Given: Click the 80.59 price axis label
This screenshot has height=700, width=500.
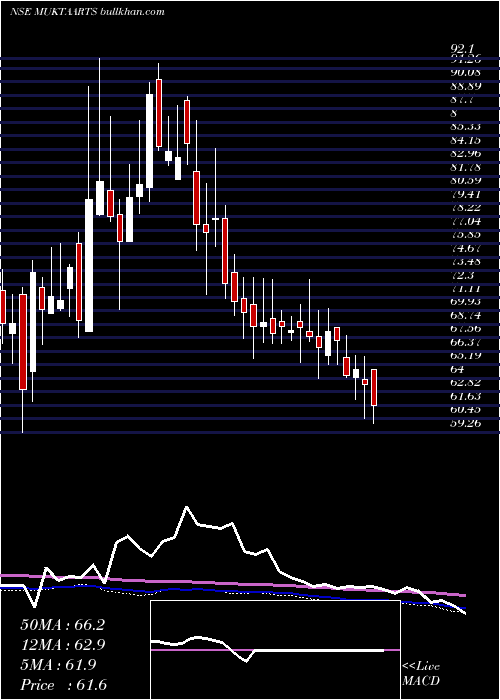Looking at the screenshot, I should tap(465, 181).
